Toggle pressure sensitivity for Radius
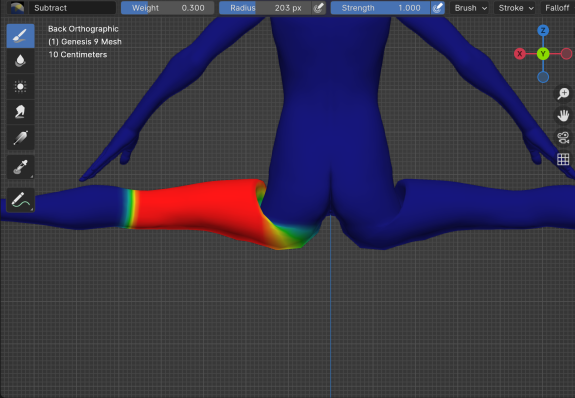 [x=319, y=8]
